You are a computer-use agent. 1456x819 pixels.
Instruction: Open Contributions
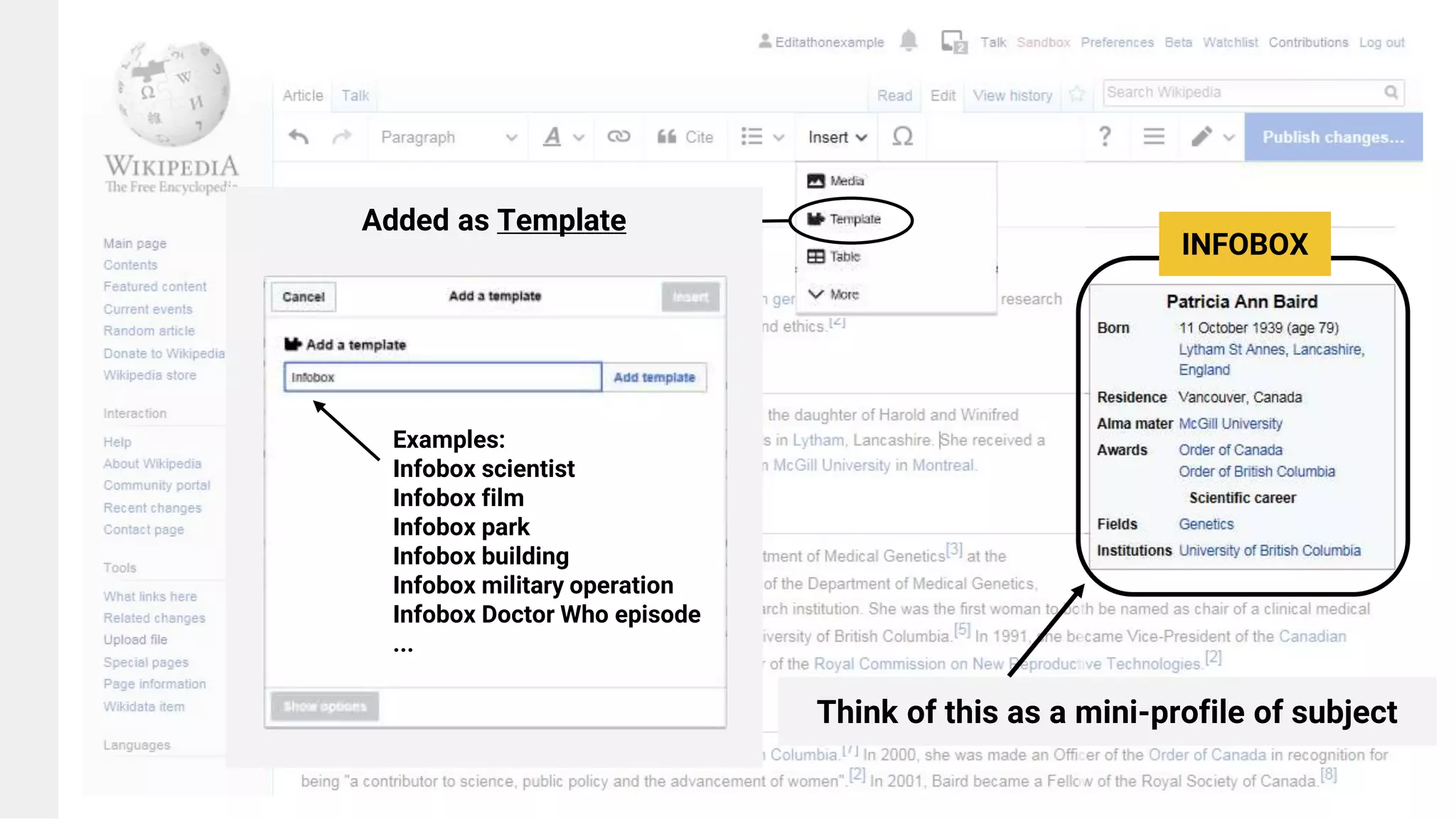click(1308, 42)
